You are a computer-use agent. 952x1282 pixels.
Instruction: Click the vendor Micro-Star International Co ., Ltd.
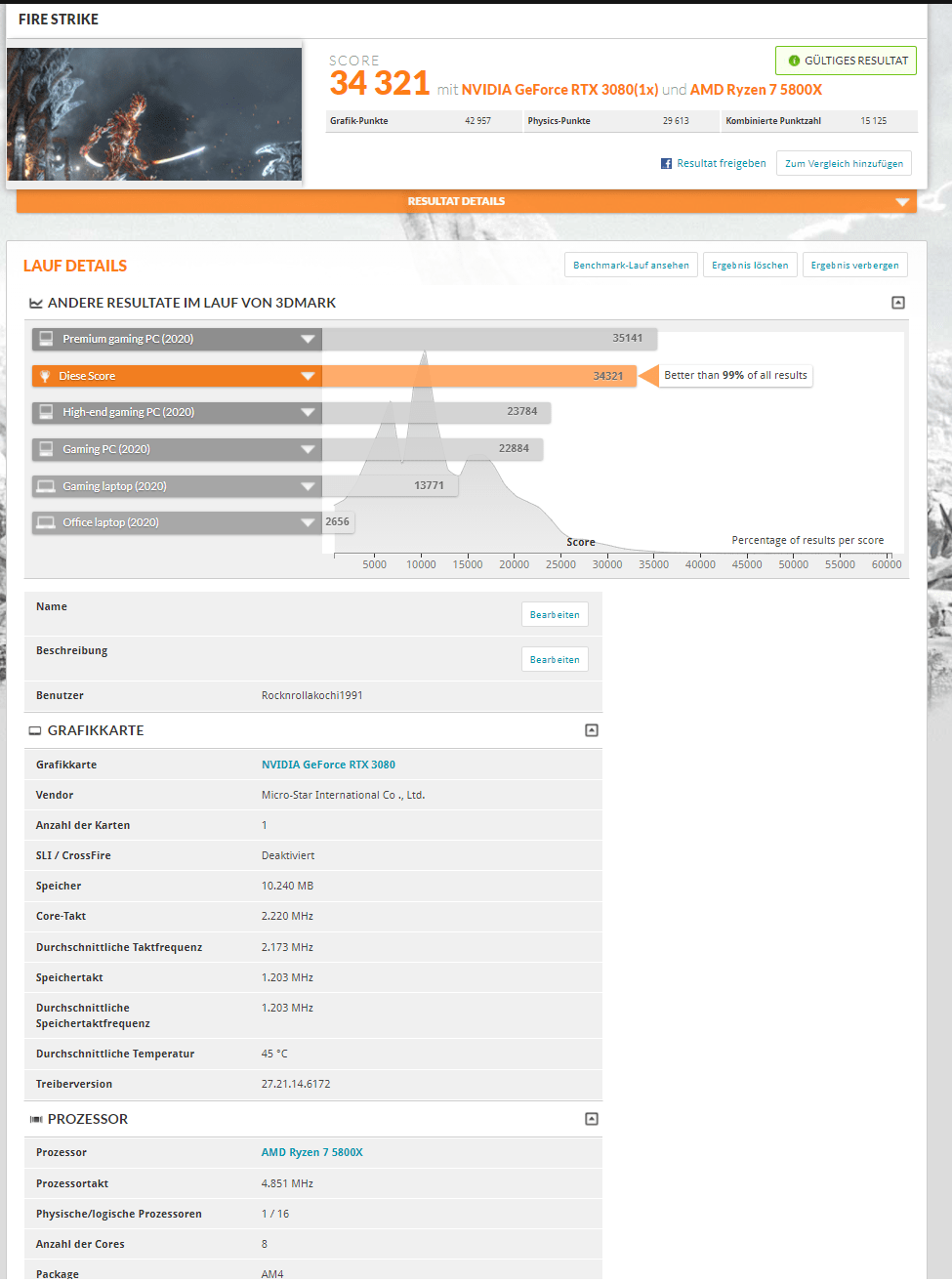coord(343,796)
